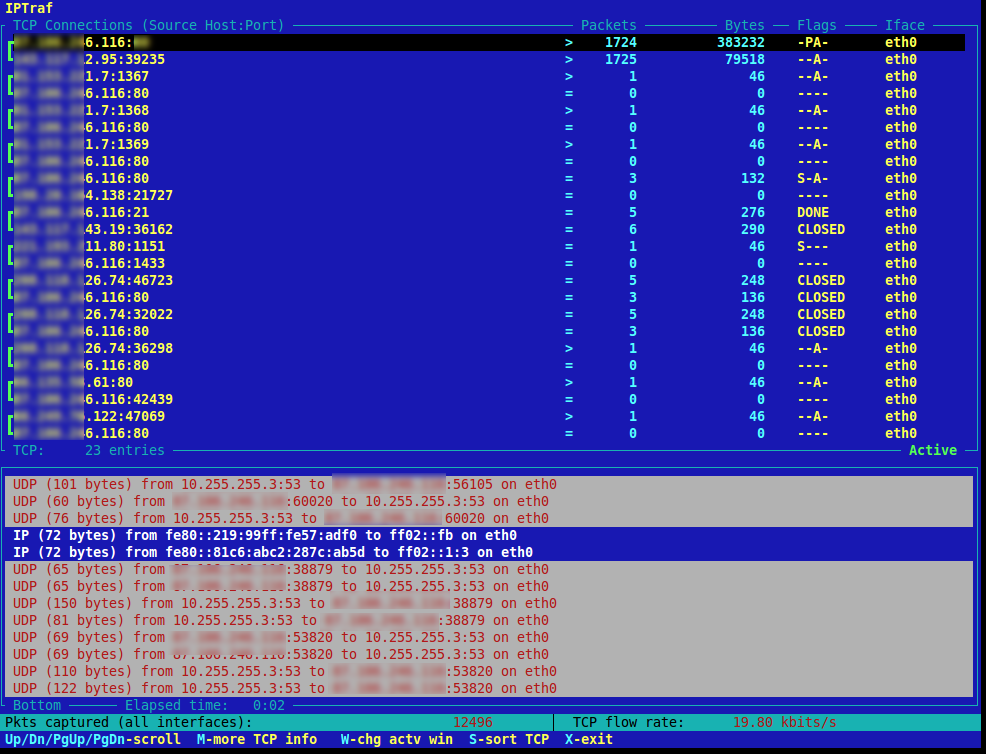Select the connection ending in .61:80

tap(489, 382)
